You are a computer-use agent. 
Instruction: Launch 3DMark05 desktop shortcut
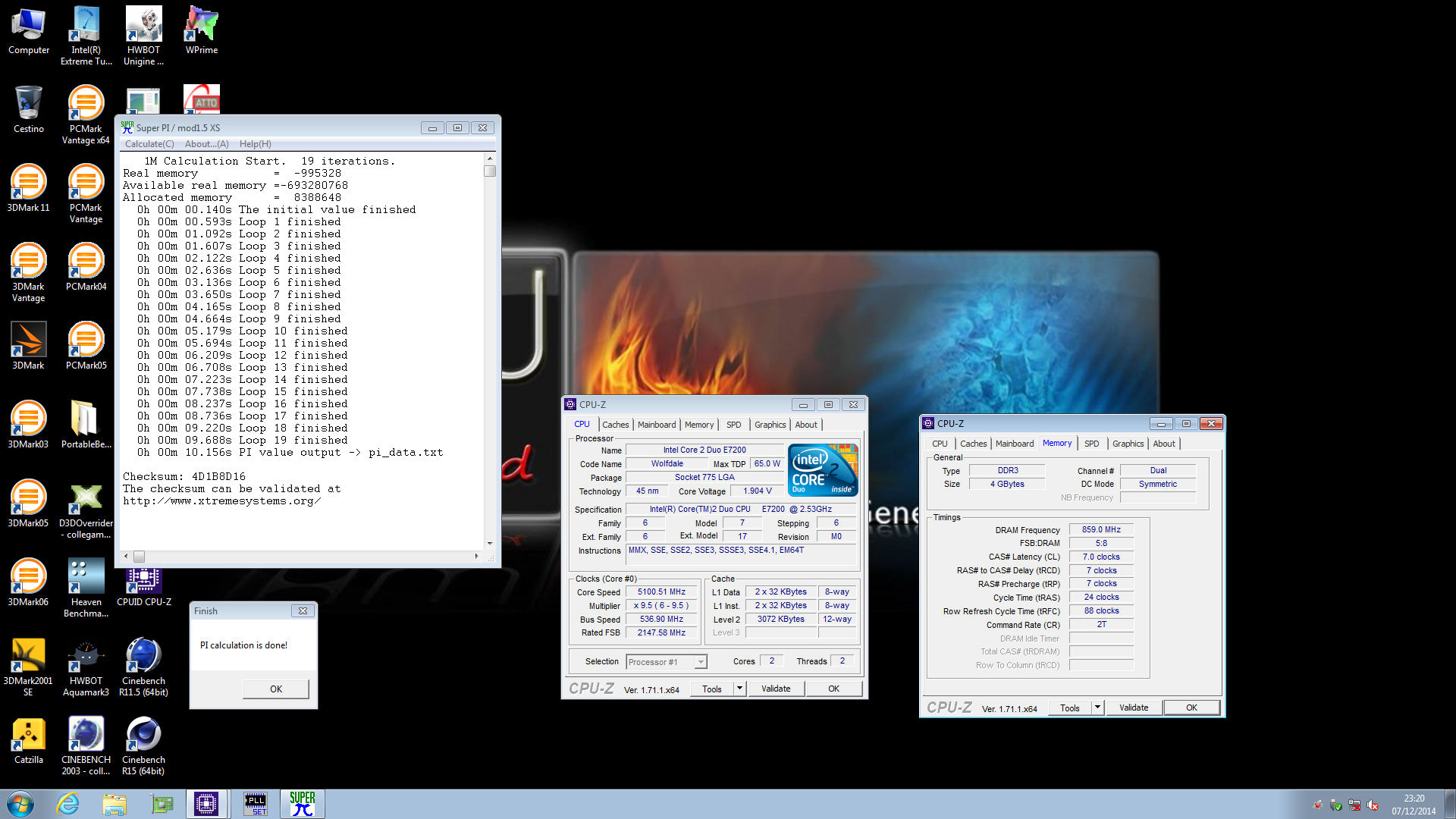[x=28, y=504]
